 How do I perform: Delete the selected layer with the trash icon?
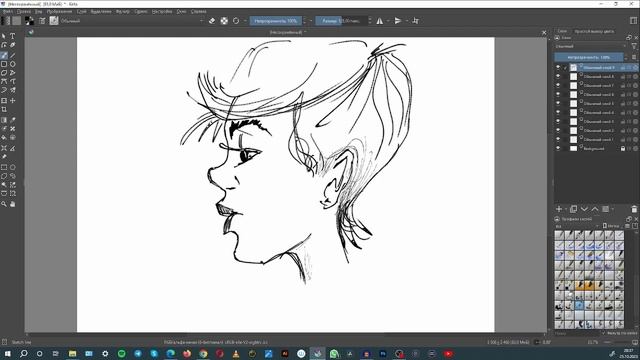(634, 209)
